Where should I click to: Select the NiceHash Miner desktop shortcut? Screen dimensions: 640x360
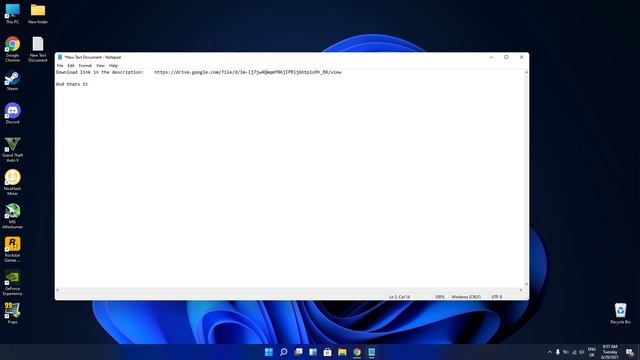click(12, 182)
